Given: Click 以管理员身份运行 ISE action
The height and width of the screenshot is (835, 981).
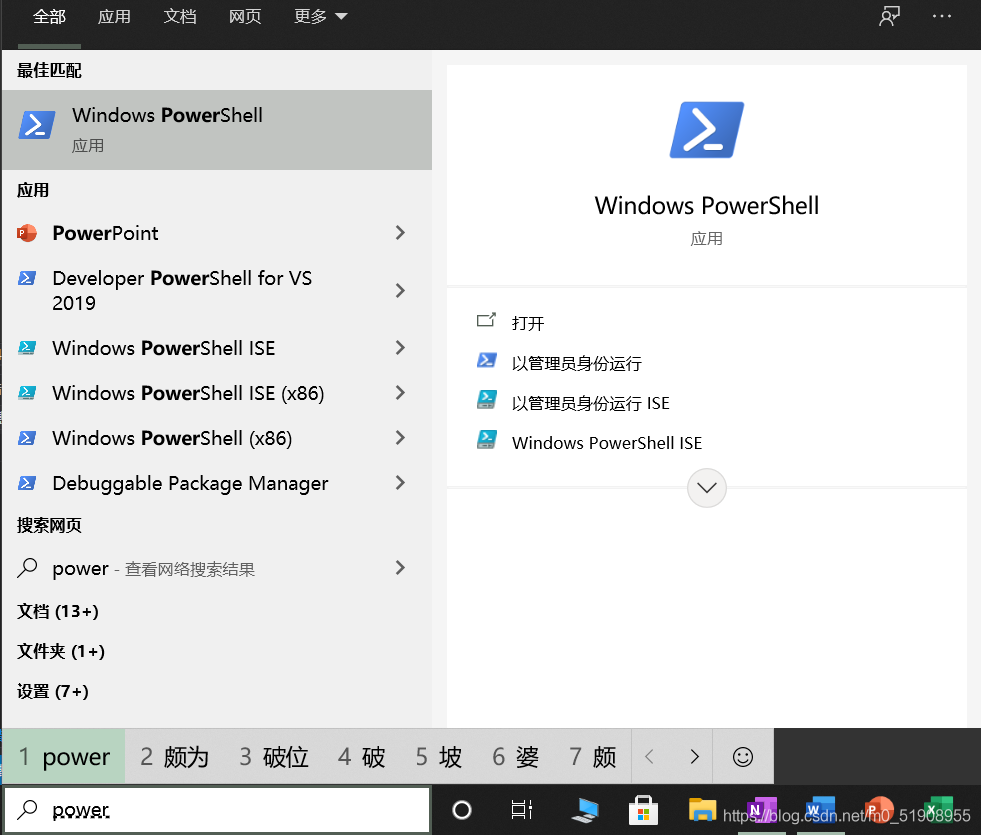Looking at the screenshot, I should [x=590, y=403].
